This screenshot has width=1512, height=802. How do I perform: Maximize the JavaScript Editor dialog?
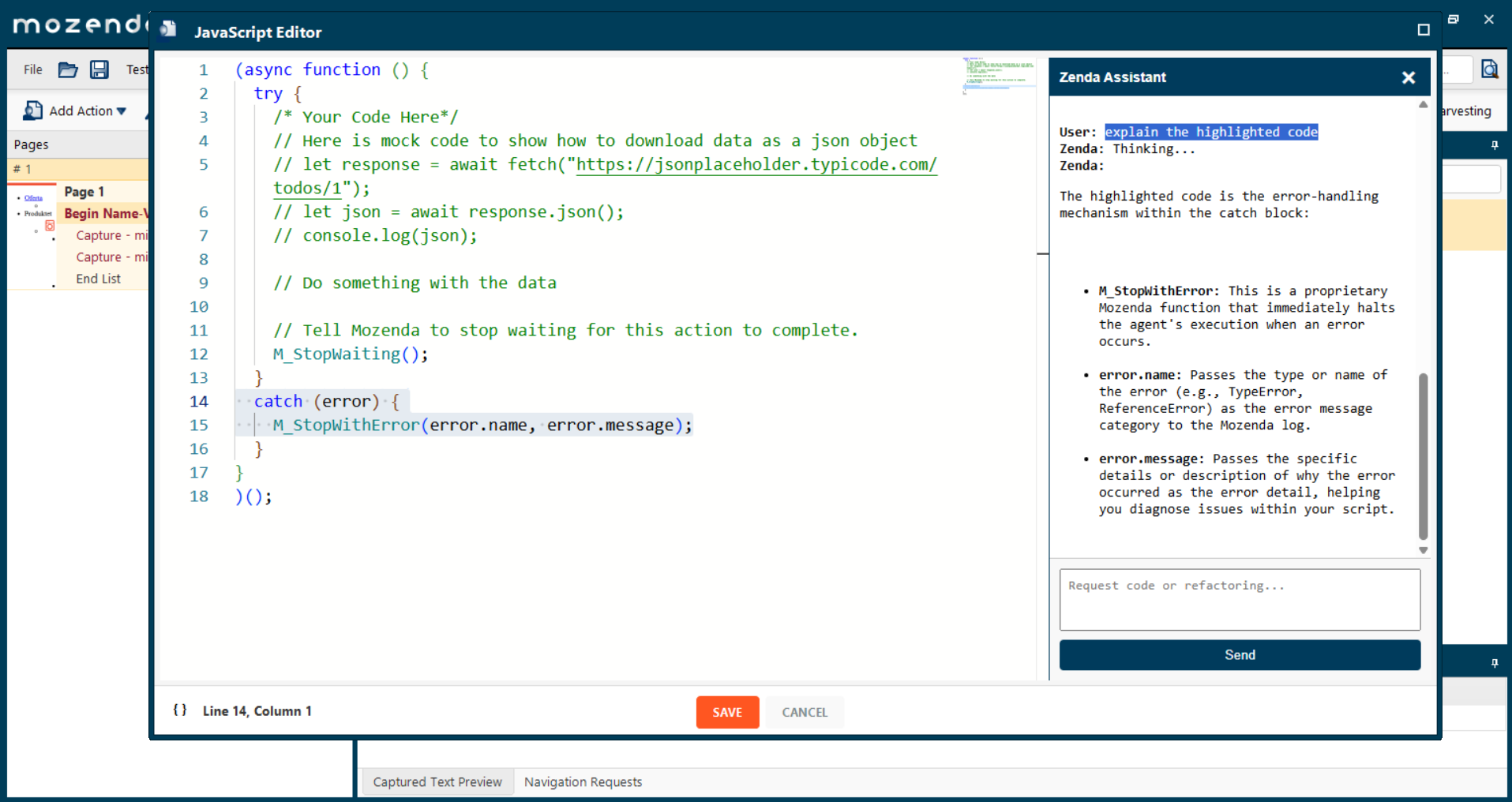[x=1424, y=30]
